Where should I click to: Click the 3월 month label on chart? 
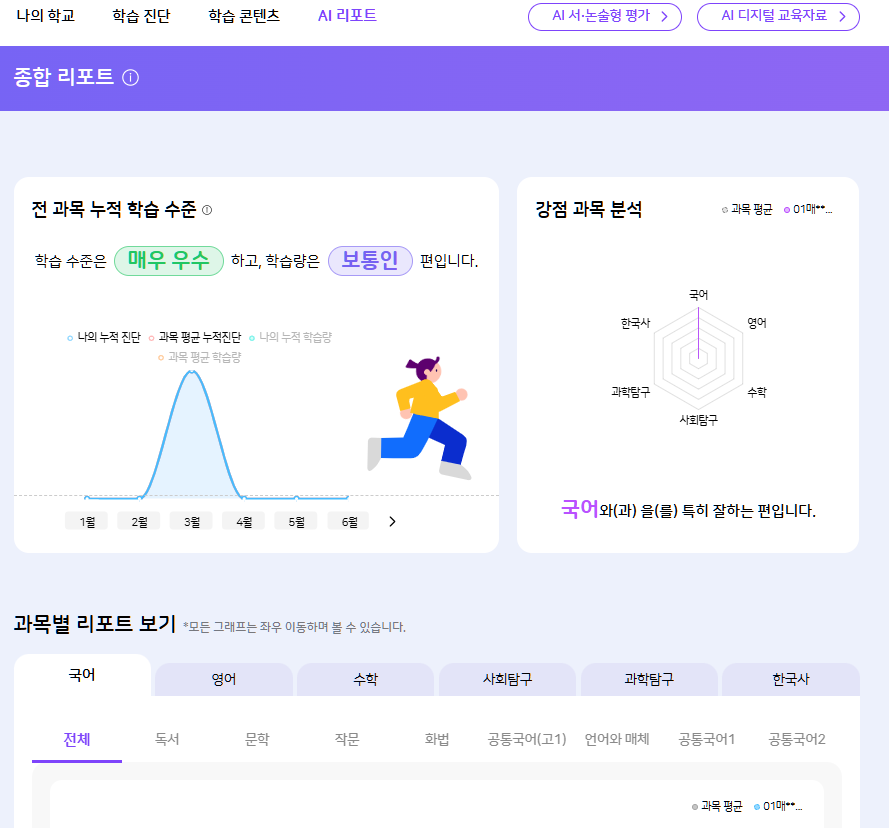pos(191,521)
